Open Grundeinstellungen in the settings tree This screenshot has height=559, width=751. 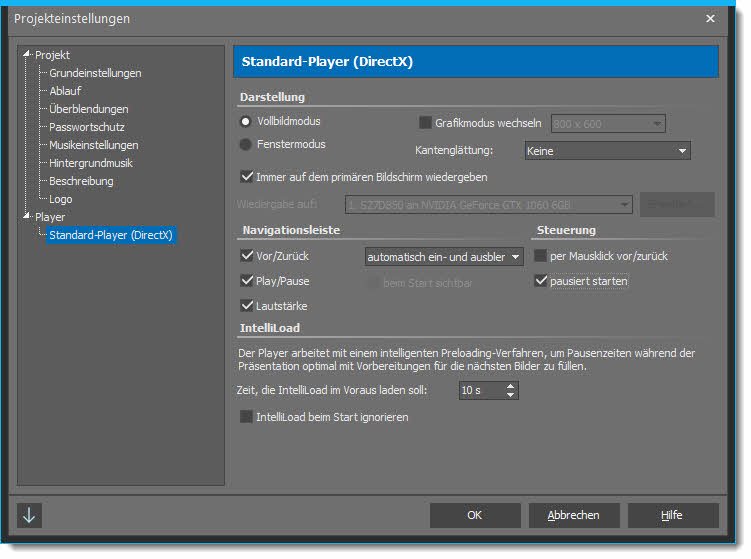95,73
